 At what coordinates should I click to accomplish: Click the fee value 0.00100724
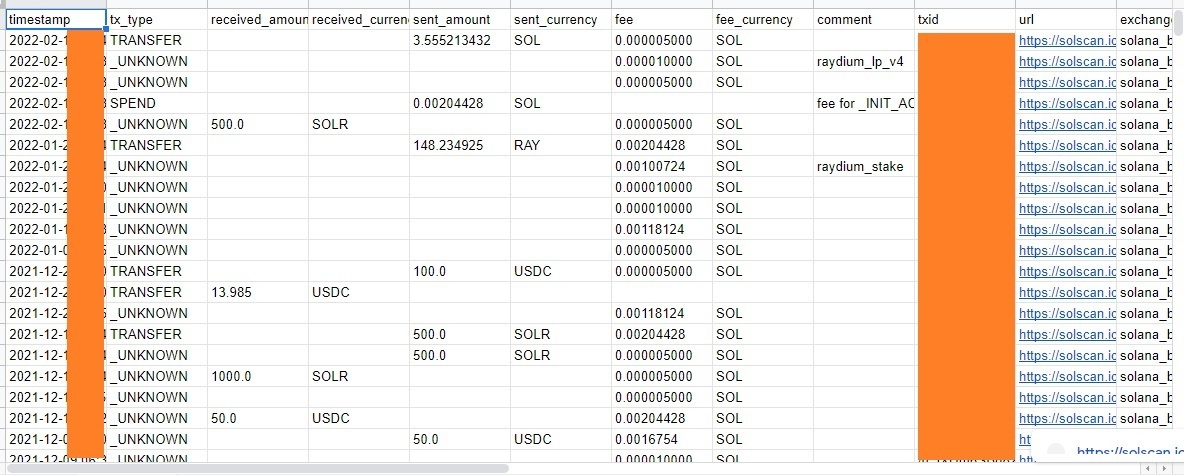point(662,167)
